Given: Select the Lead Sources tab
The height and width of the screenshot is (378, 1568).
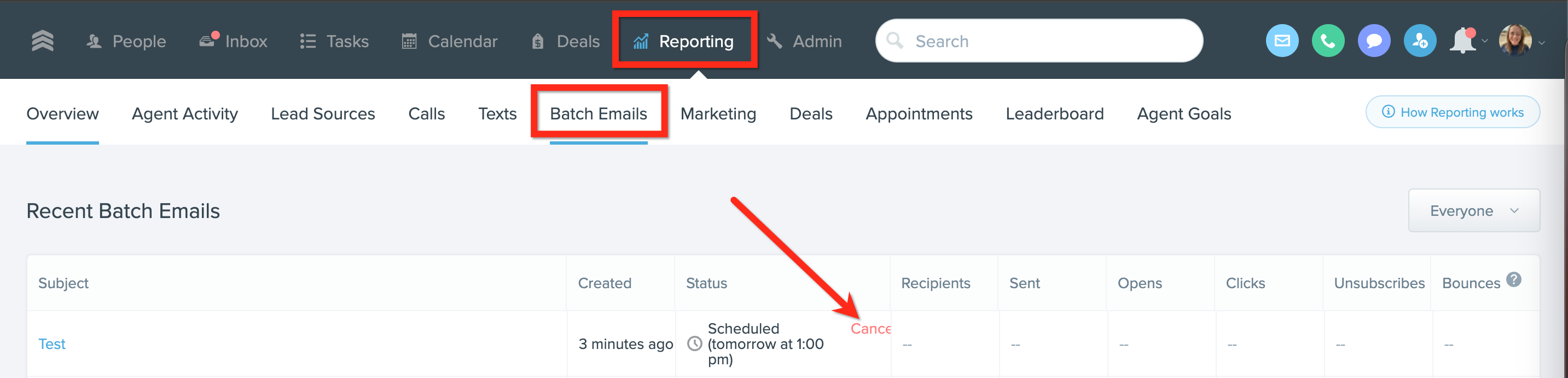Looking at the screenshot, I should 323,114.
